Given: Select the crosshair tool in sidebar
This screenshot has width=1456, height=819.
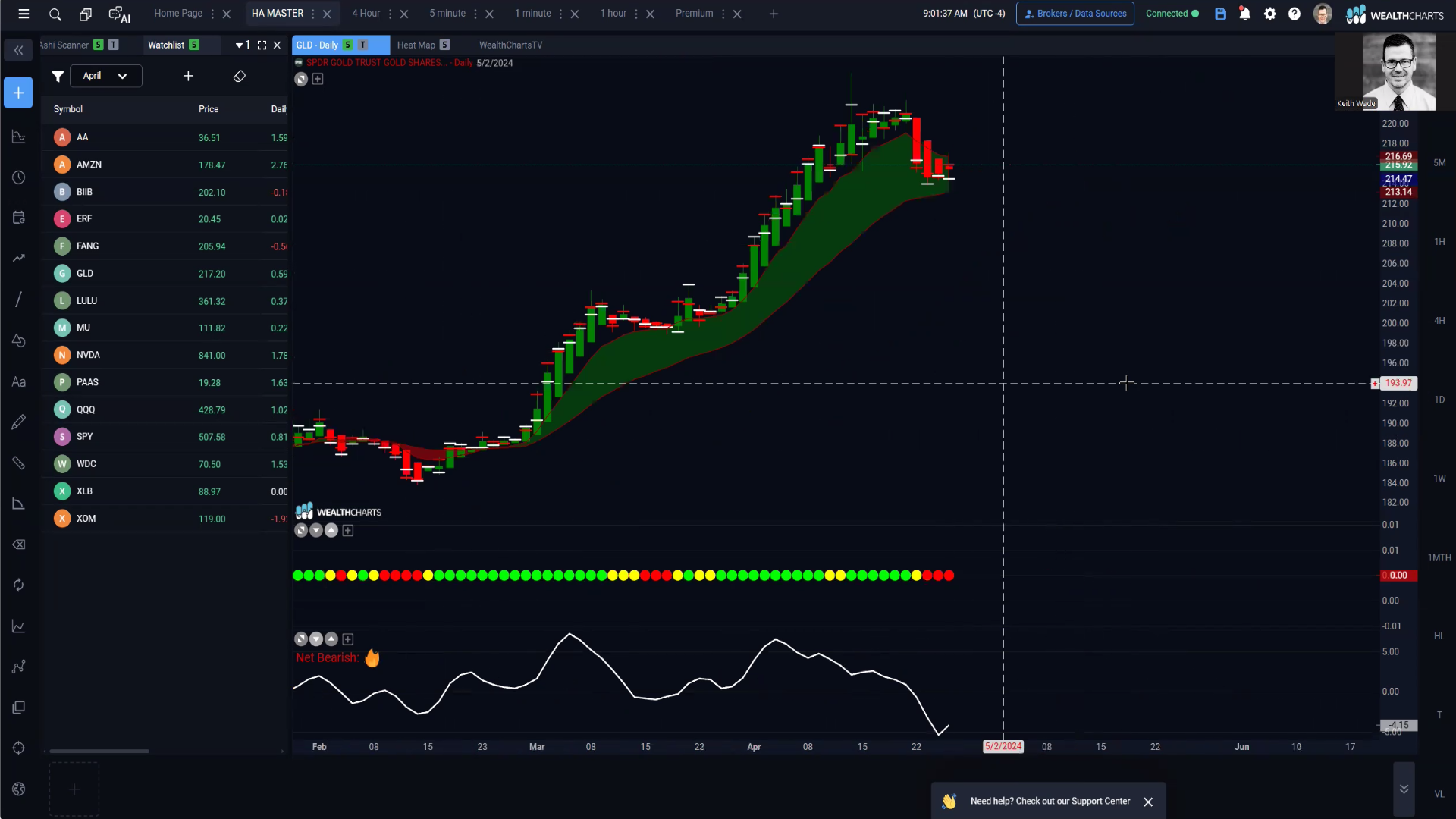Looking at the screenshot, I should click(x=18, y=748).
